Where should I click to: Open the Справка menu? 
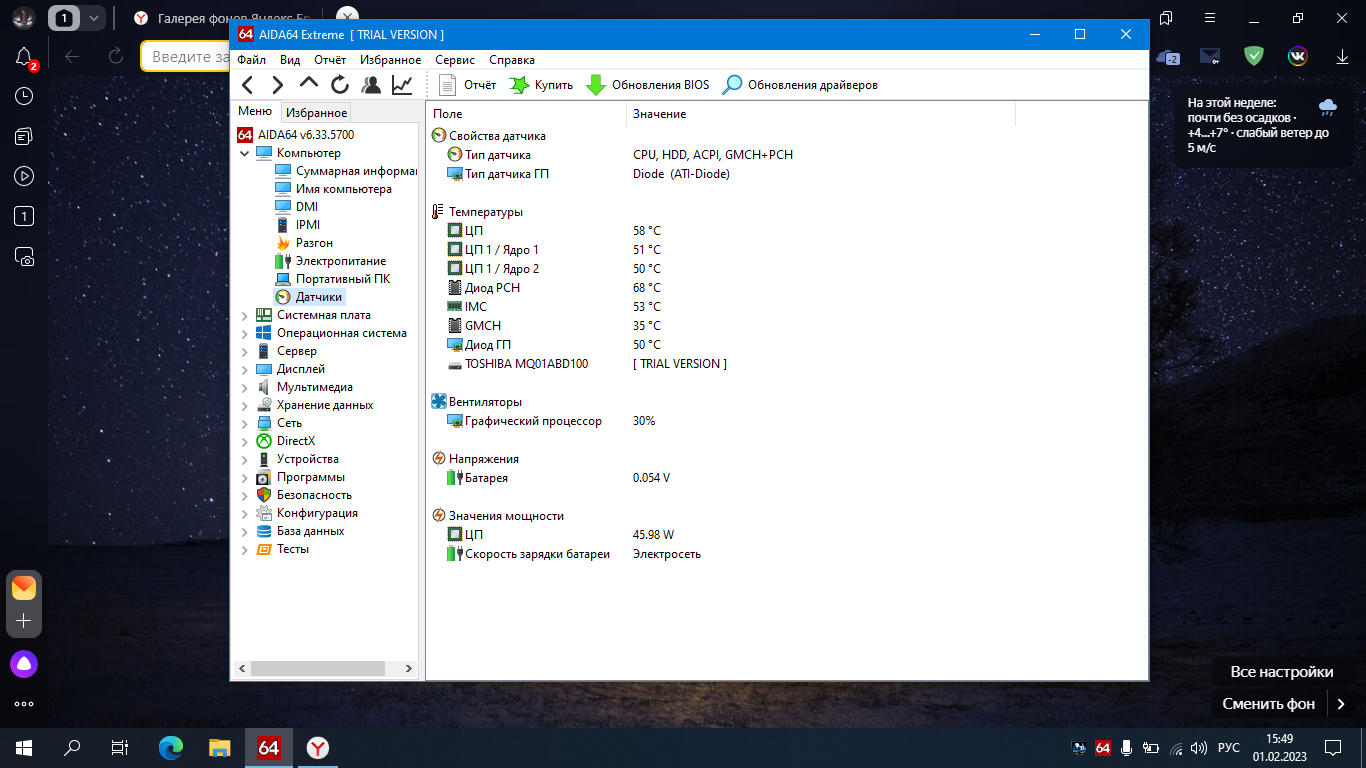(512, 60)
